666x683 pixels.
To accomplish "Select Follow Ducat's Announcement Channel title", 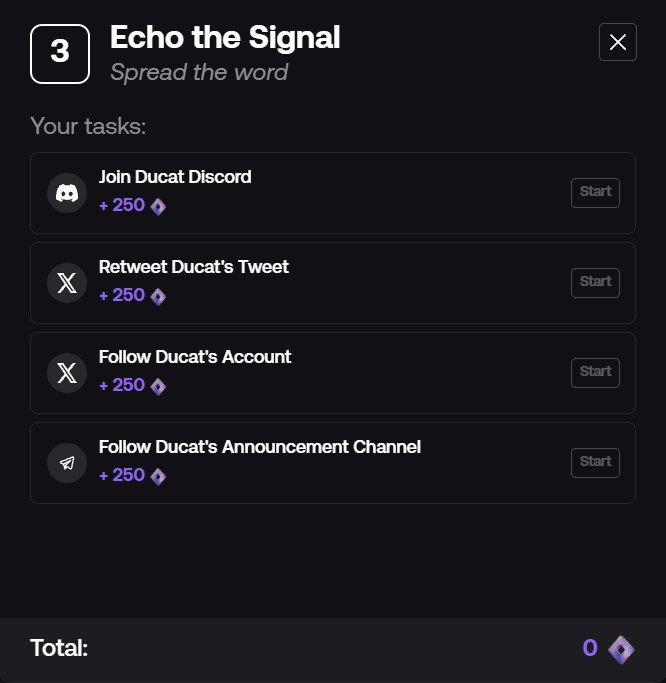I will coord(260,447).
